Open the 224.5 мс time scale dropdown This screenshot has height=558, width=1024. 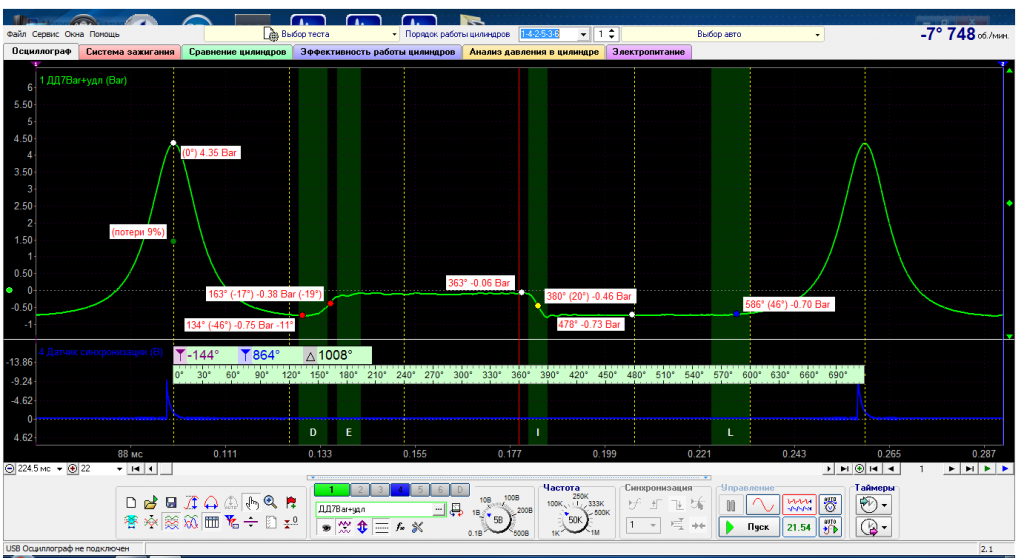click(x=59, y=468)
